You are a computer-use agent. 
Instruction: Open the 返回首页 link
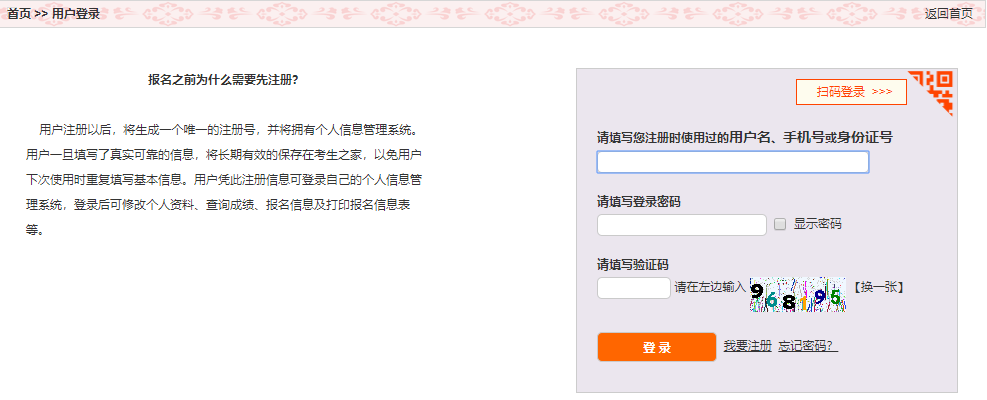click(x=948, y=14)
